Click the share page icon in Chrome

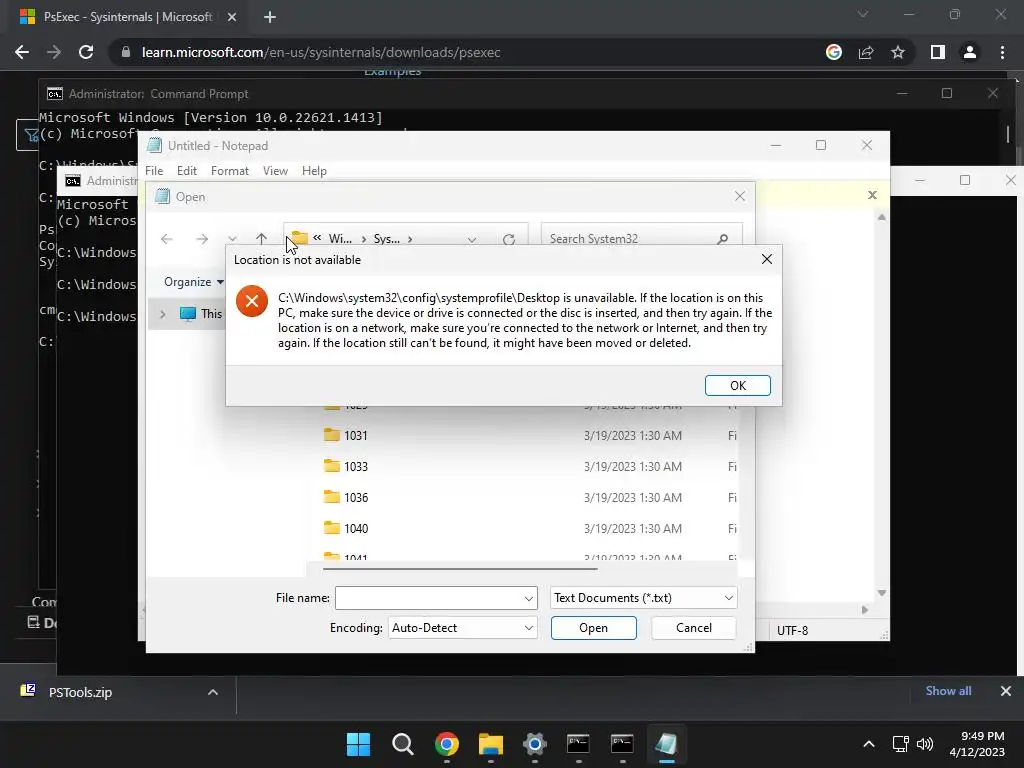866,52
